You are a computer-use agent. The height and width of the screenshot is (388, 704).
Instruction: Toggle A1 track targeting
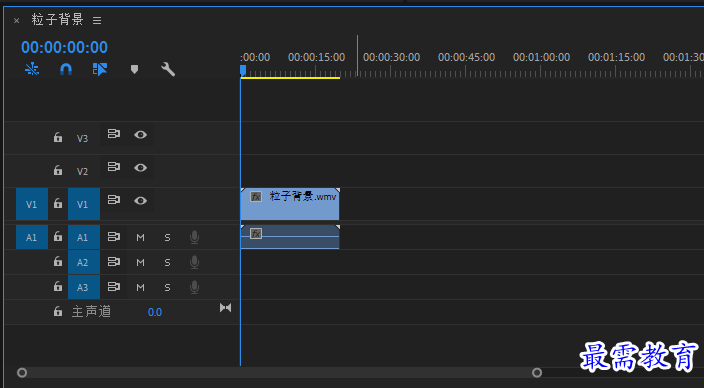coord(84,237)
